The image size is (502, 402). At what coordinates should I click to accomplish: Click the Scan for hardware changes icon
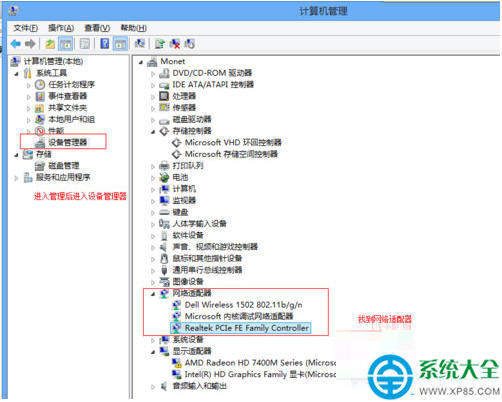click(140, 44)
